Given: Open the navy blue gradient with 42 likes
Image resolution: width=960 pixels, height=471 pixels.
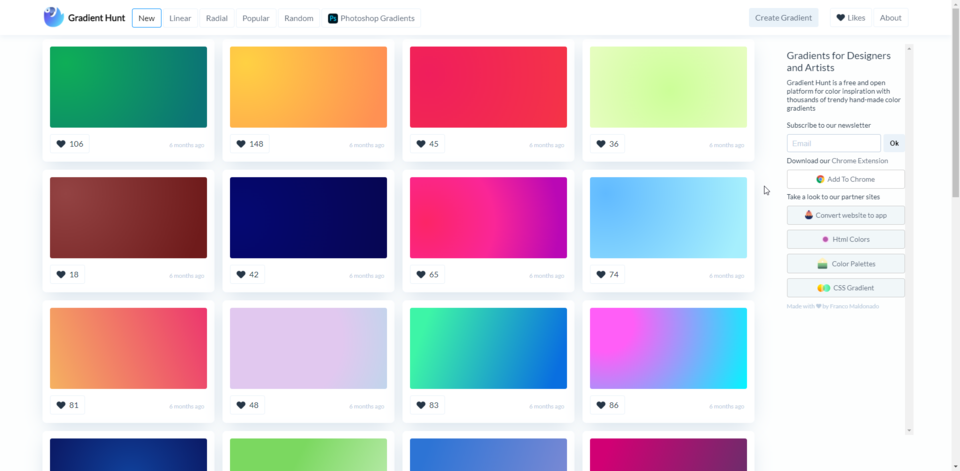Looking at the screenshot, I should (309, 217).
